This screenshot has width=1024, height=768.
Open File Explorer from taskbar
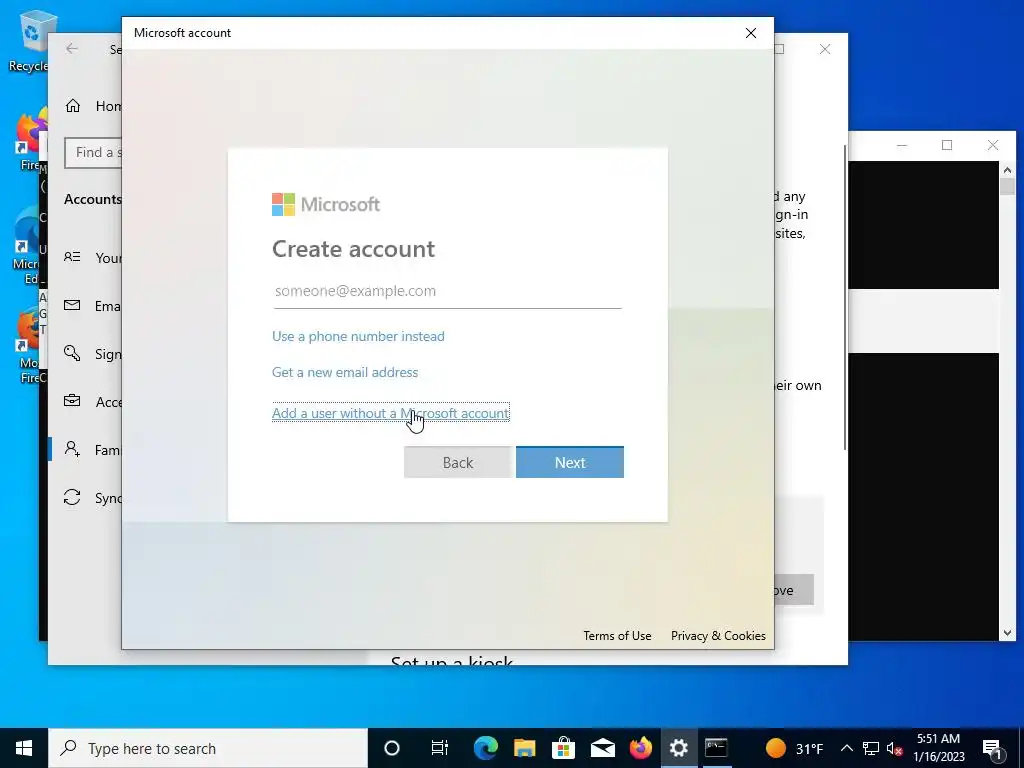524,748
